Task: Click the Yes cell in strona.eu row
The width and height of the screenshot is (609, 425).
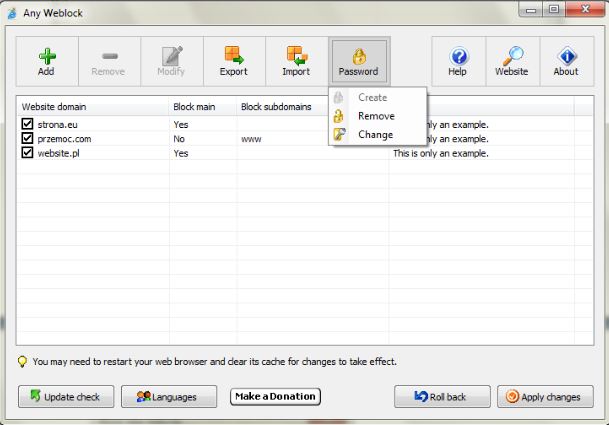Action: [181, 125]
